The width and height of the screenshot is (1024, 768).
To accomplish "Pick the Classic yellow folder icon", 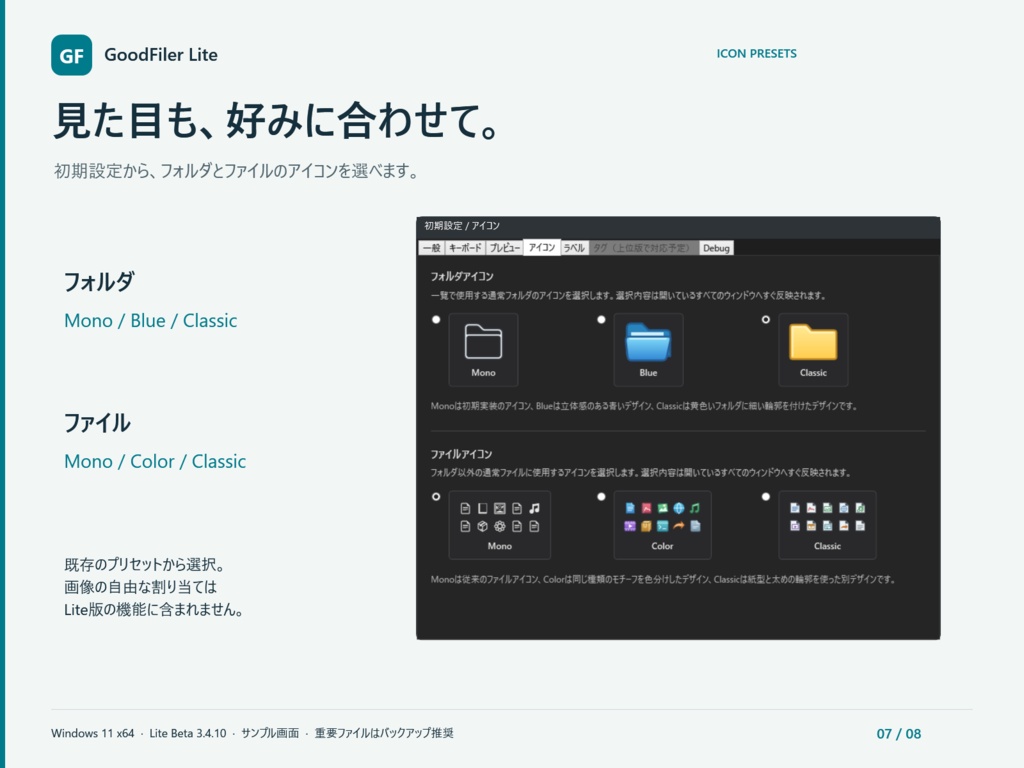I will [x=813, y=349].
